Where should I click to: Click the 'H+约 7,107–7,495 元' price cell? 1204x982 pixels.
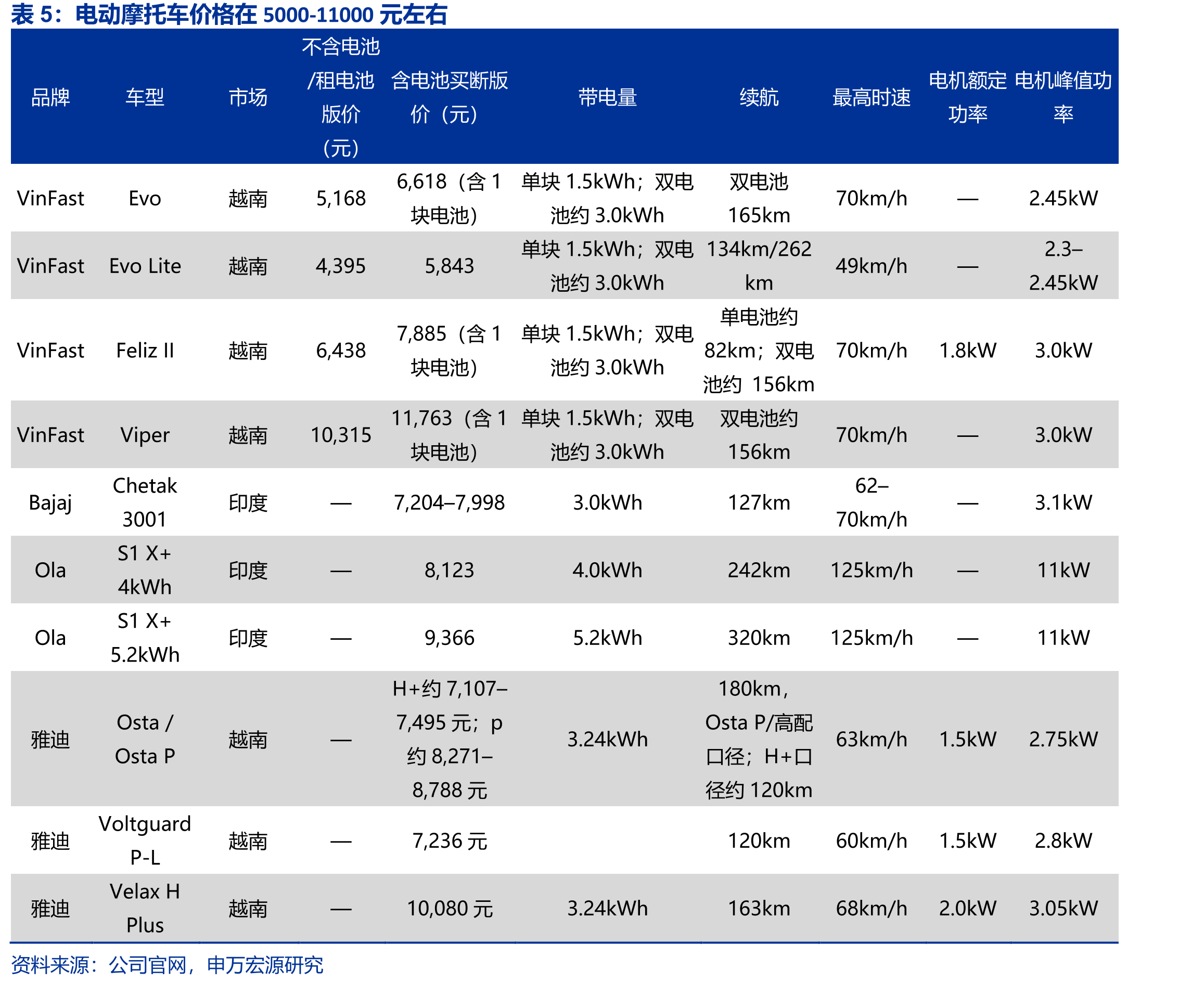pyautogui.click(x=449, y=739)
